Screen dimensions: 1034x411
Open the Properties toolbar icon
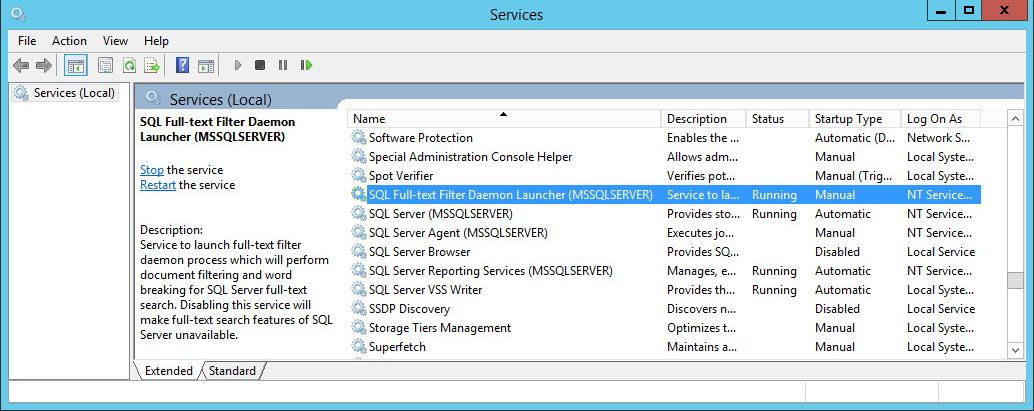click(106, 65)
